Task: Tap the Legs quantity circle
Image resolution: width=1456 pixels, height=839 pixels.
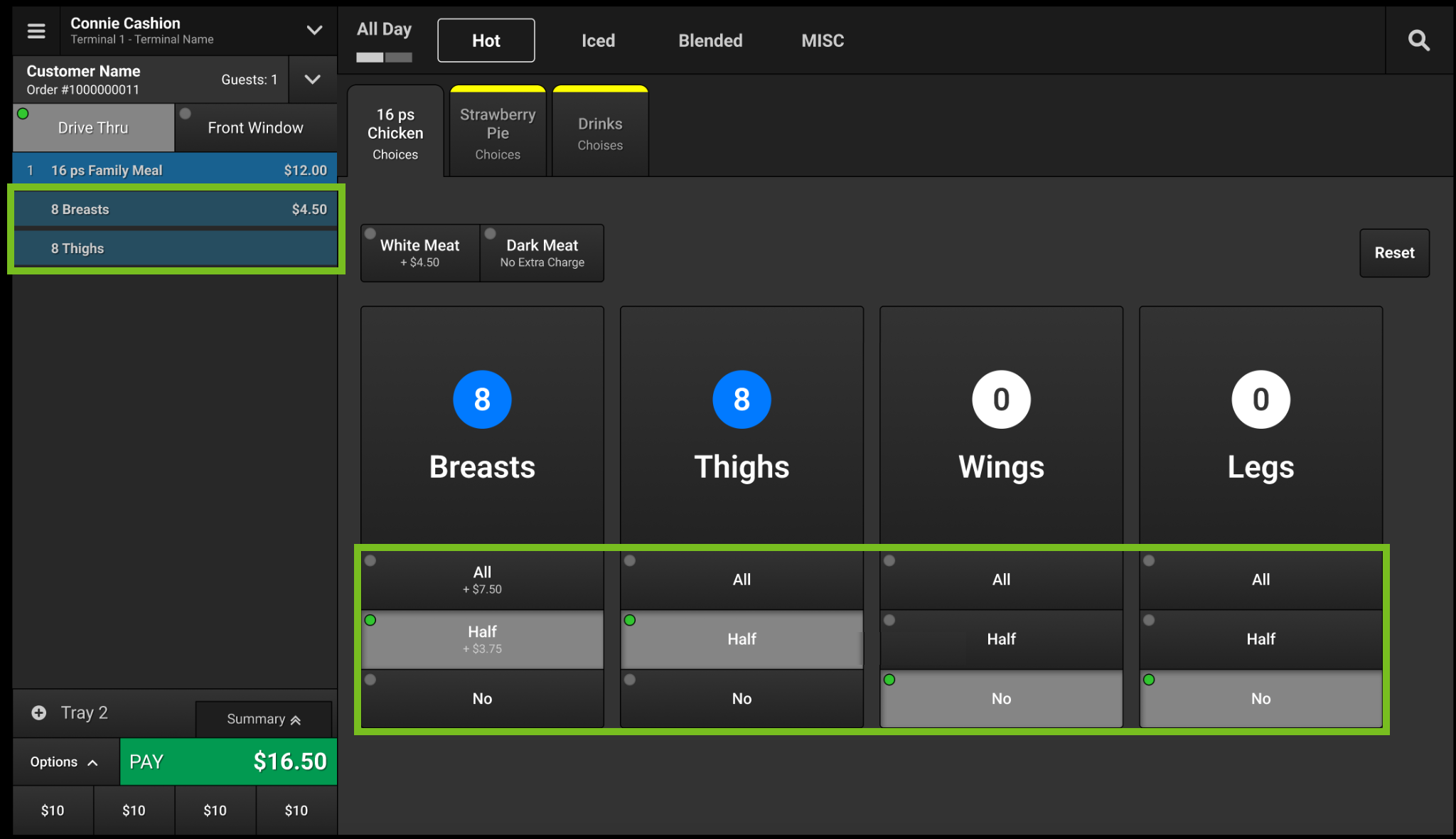Action: point(1260,400)
